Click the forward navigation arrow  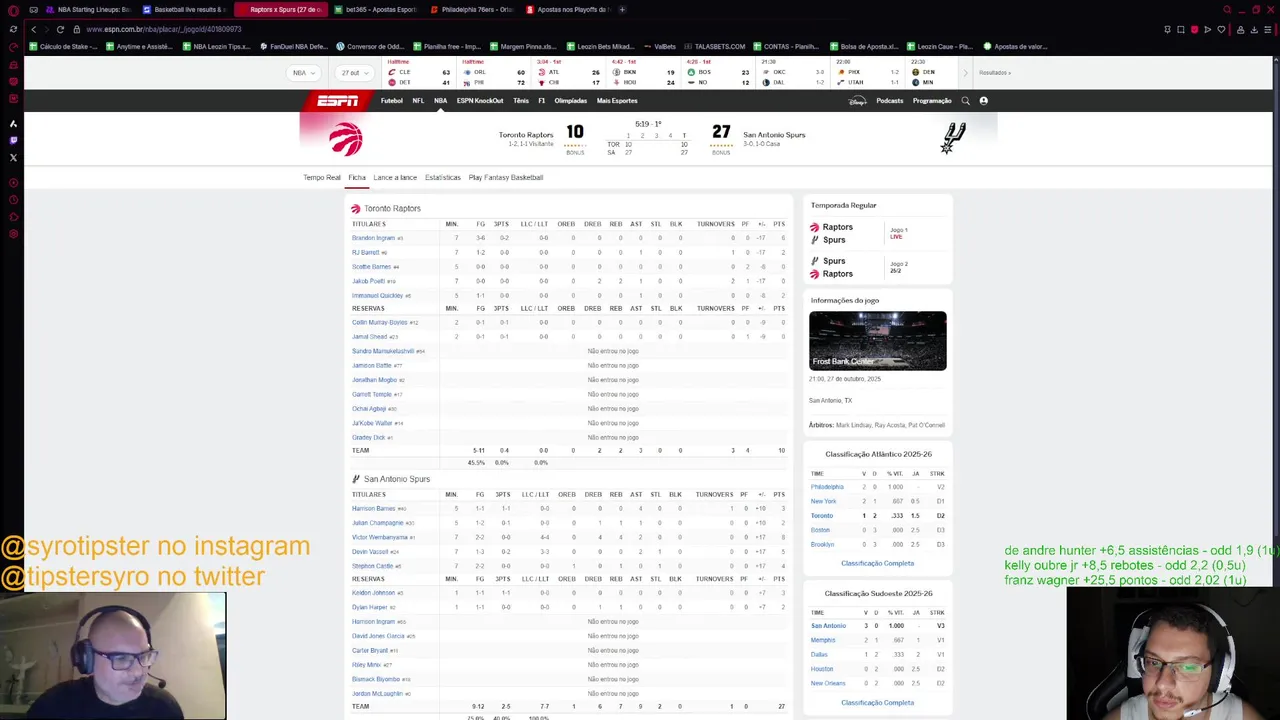coord(46,29)
